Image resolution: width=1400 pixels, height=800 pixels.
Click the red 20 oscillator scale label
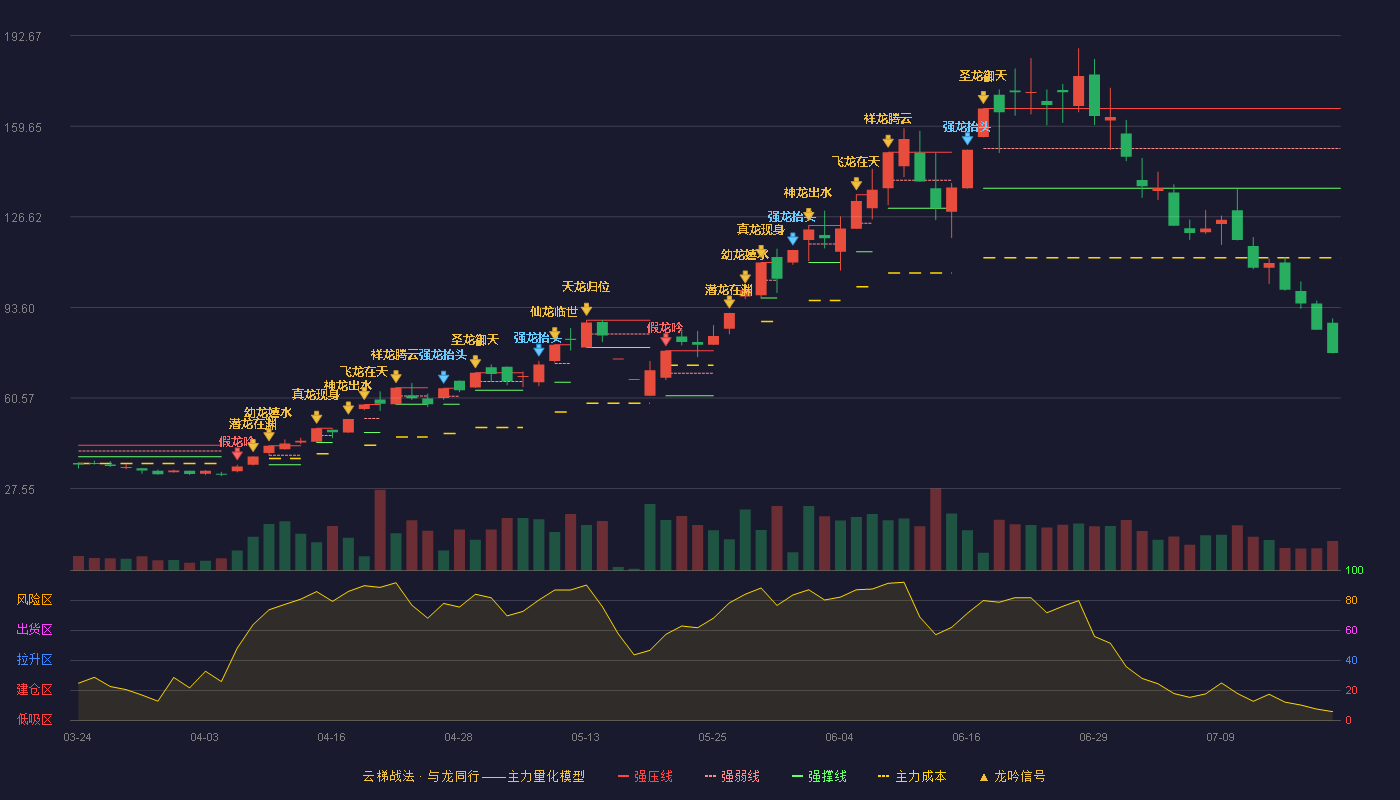click(1351, 691)
